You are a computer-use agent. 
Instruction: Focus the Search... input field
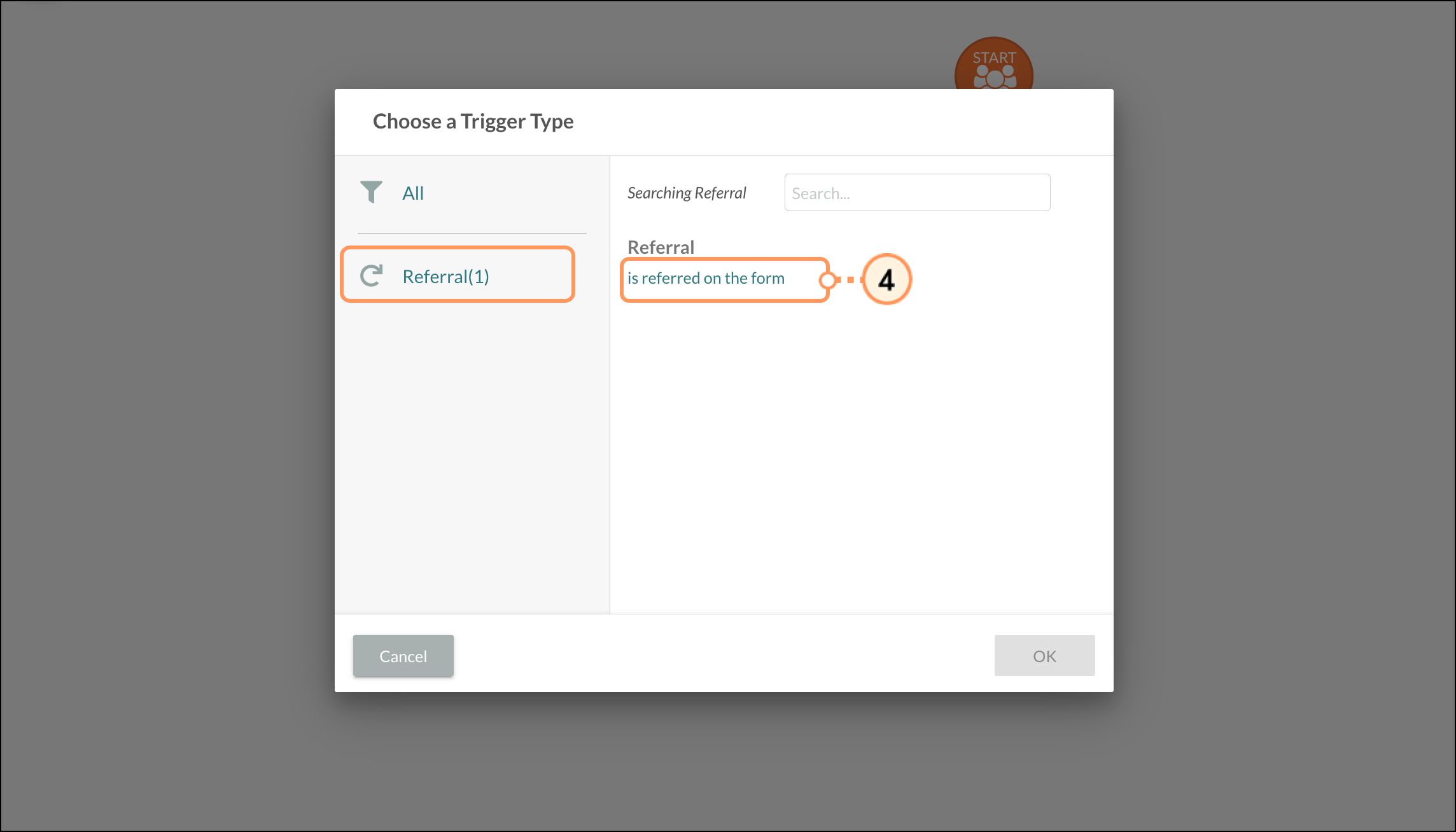[916, 193]
